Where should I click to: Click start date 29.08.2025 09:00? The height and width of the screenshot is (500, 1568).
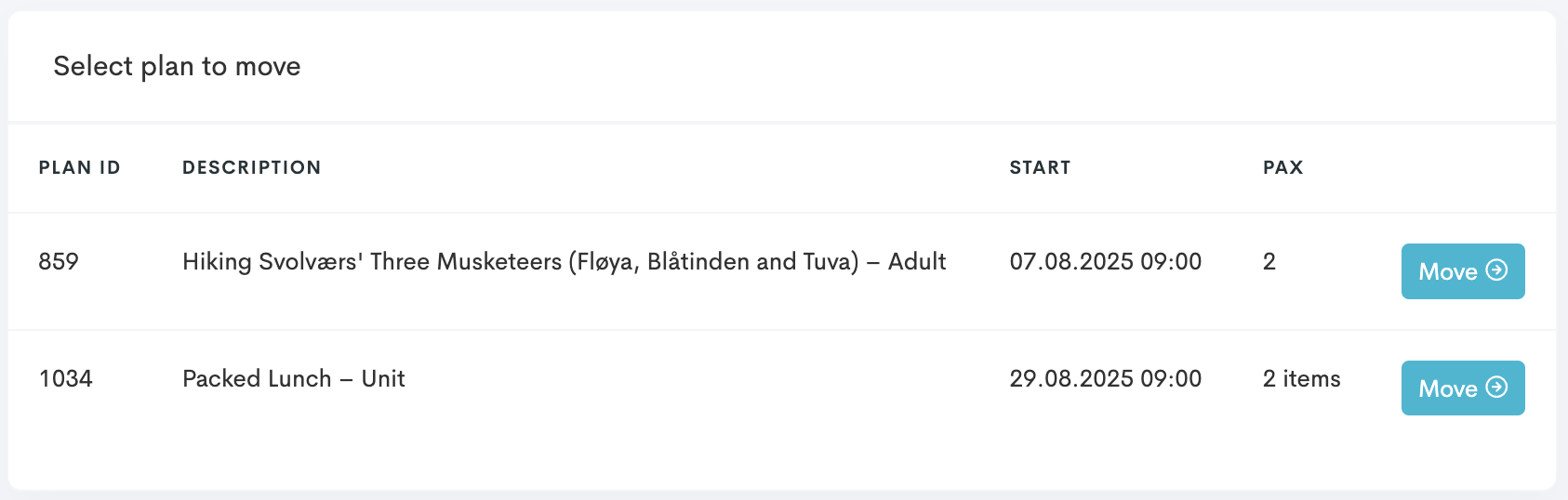pyautogui.click(x=1105, y=379)
